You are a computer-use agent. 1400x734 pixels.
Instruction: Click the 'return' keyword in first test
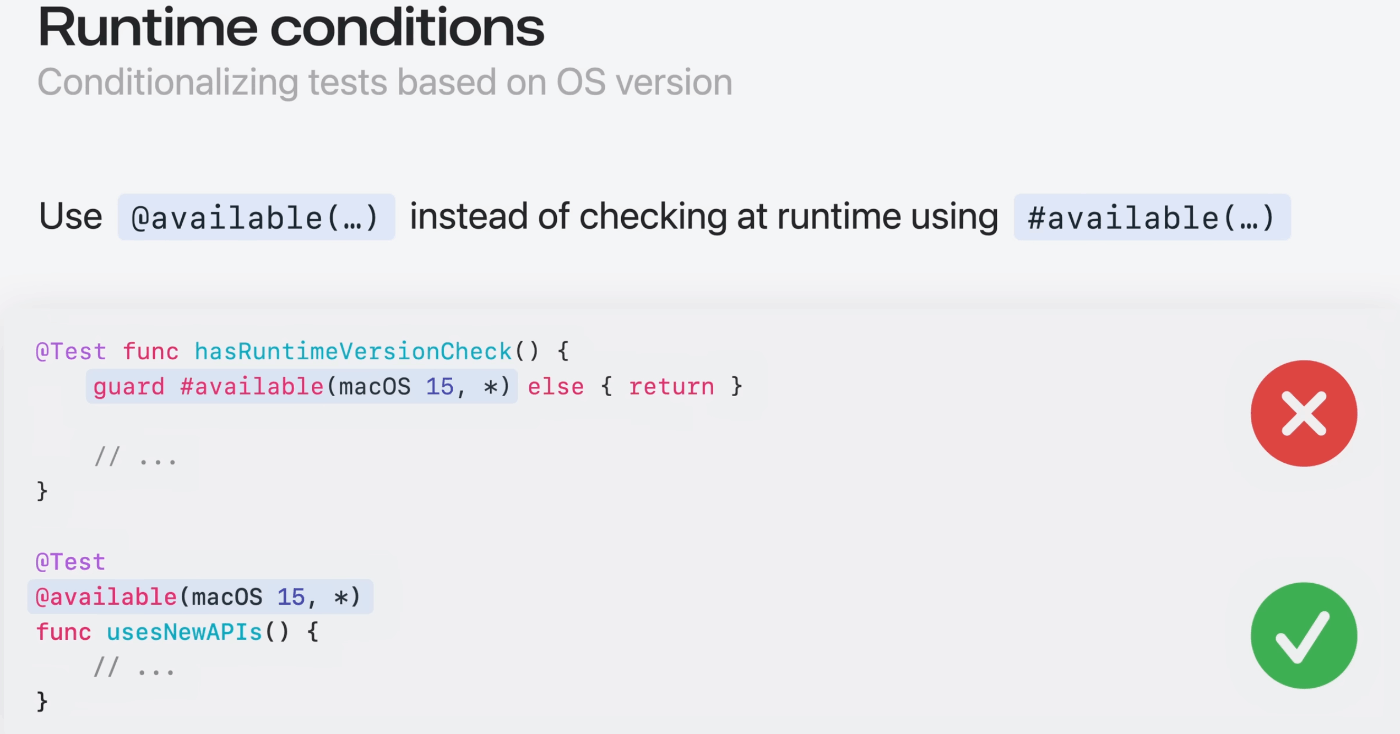pos(671,387)
